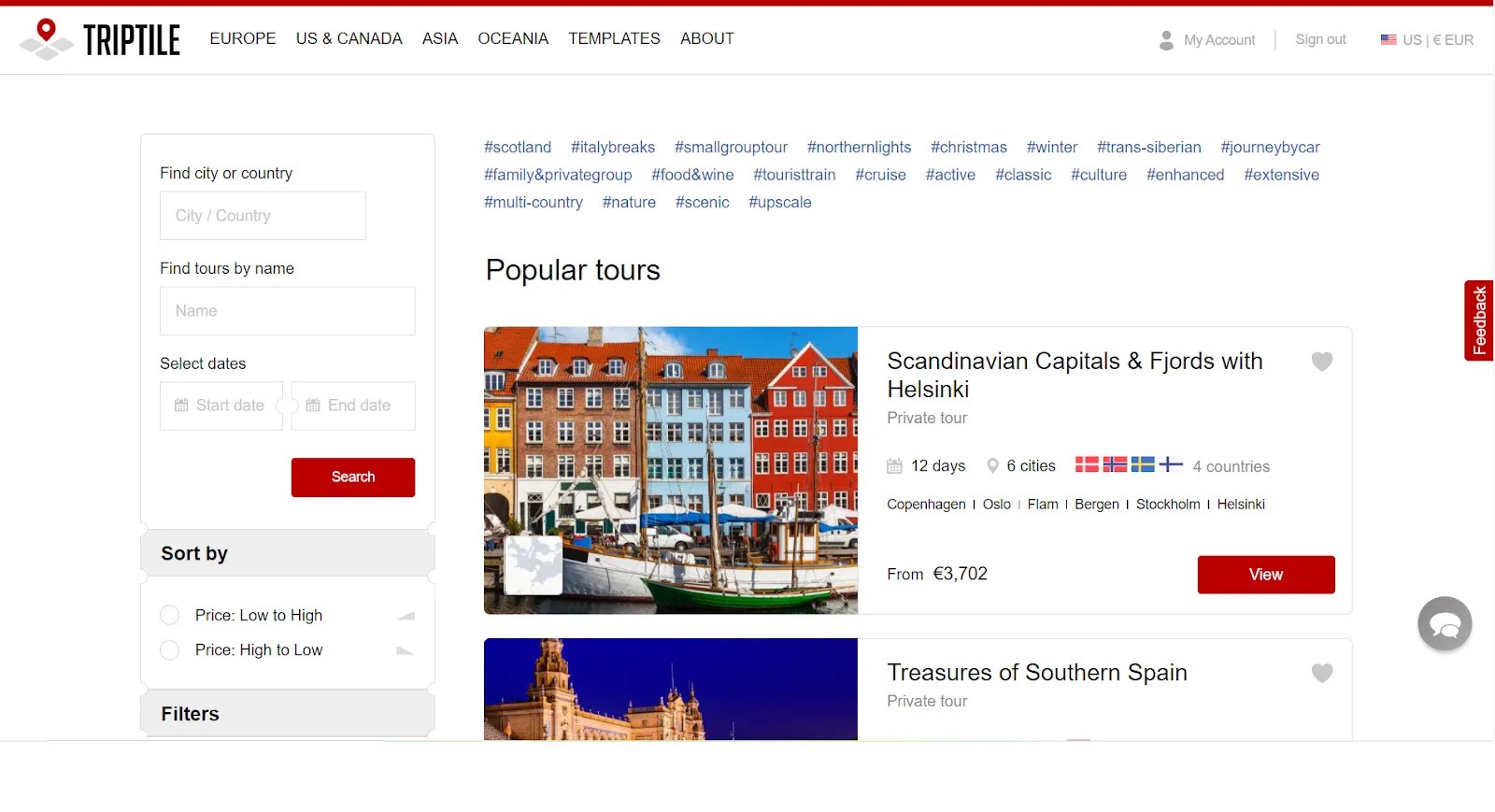Open the Scandinavian Capitals & Fjords title
Image resolution: width=1495 pixels, height=812 pixels.
1075,375
